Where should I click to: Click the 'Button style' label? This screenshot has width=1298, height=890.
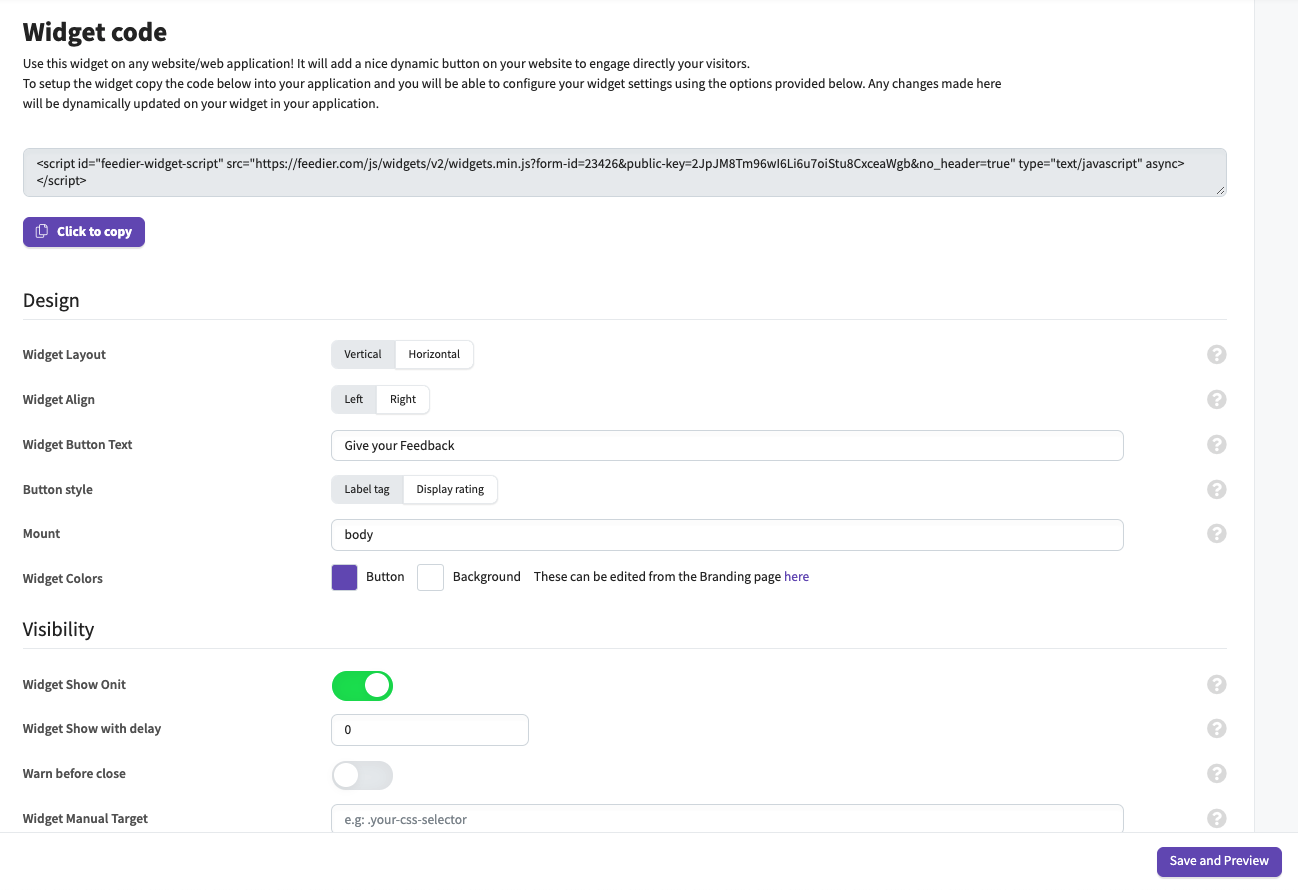click(58, 489)
